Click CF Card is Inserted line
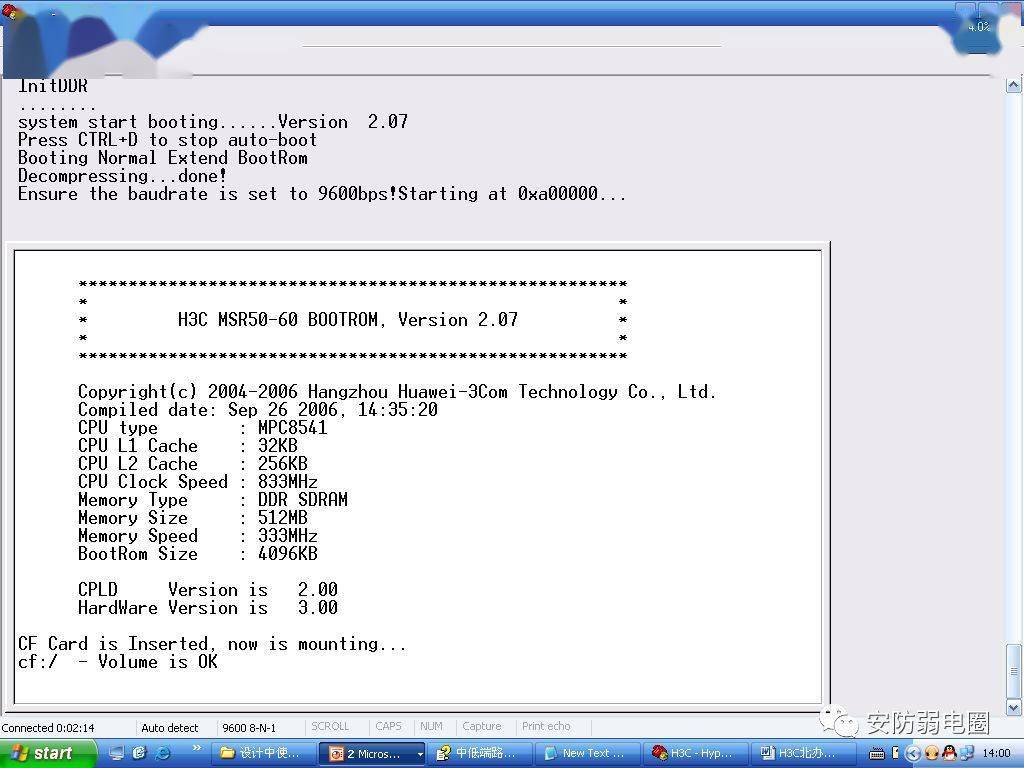Screen dimensions: 1024x768 point(212,644)
